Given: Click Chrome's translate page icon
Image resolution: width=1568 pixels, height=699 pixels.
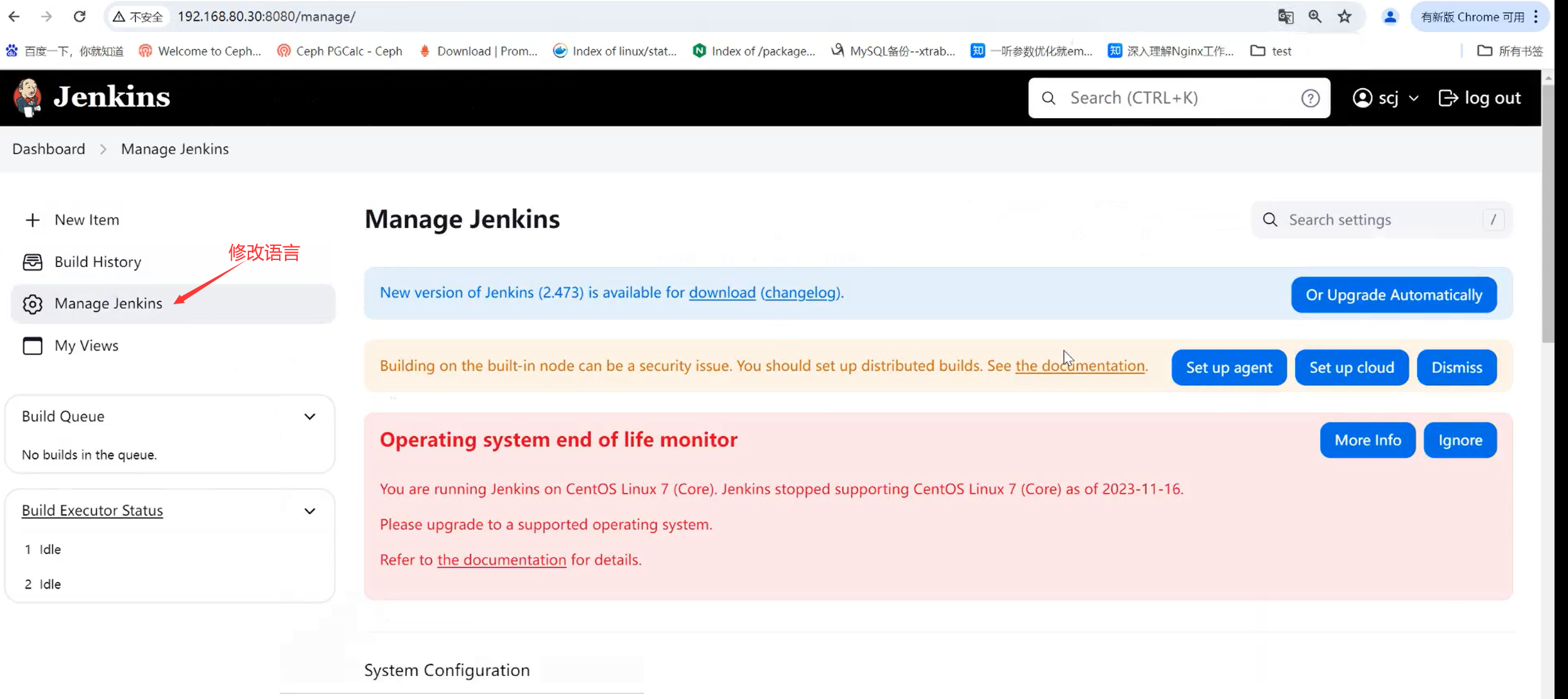Looking at the screenshot, I should coord(1285,17).
